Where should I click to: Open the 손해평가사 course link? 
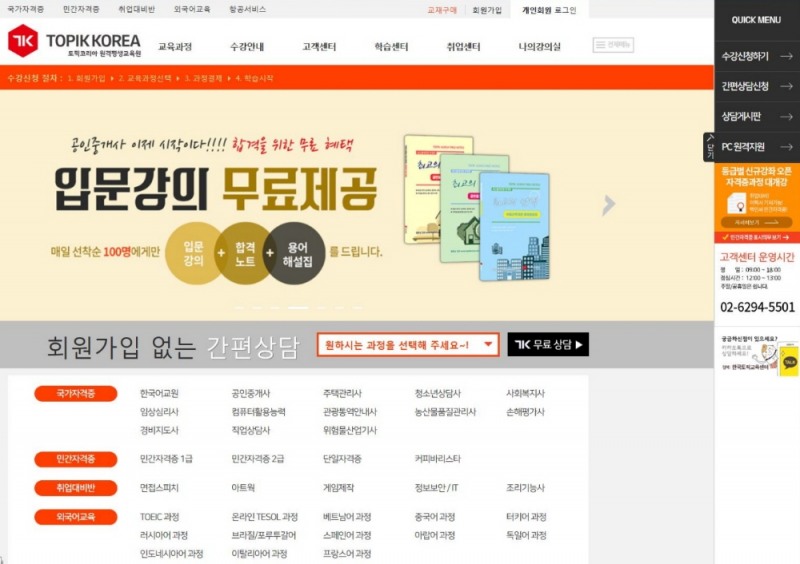[526, 412]
